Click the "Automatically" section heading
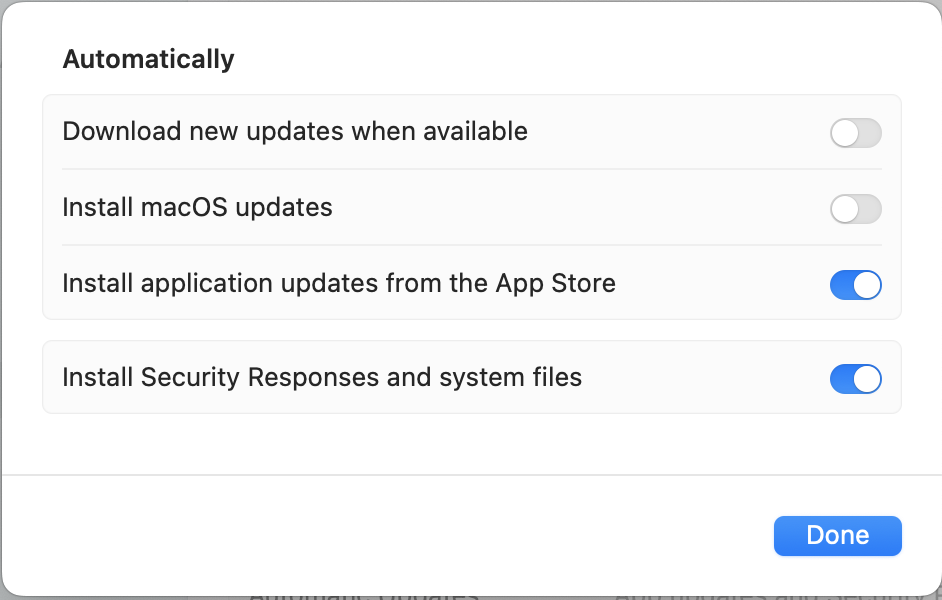The height and width of the screenshot is (600, 942). pos(148,59)
